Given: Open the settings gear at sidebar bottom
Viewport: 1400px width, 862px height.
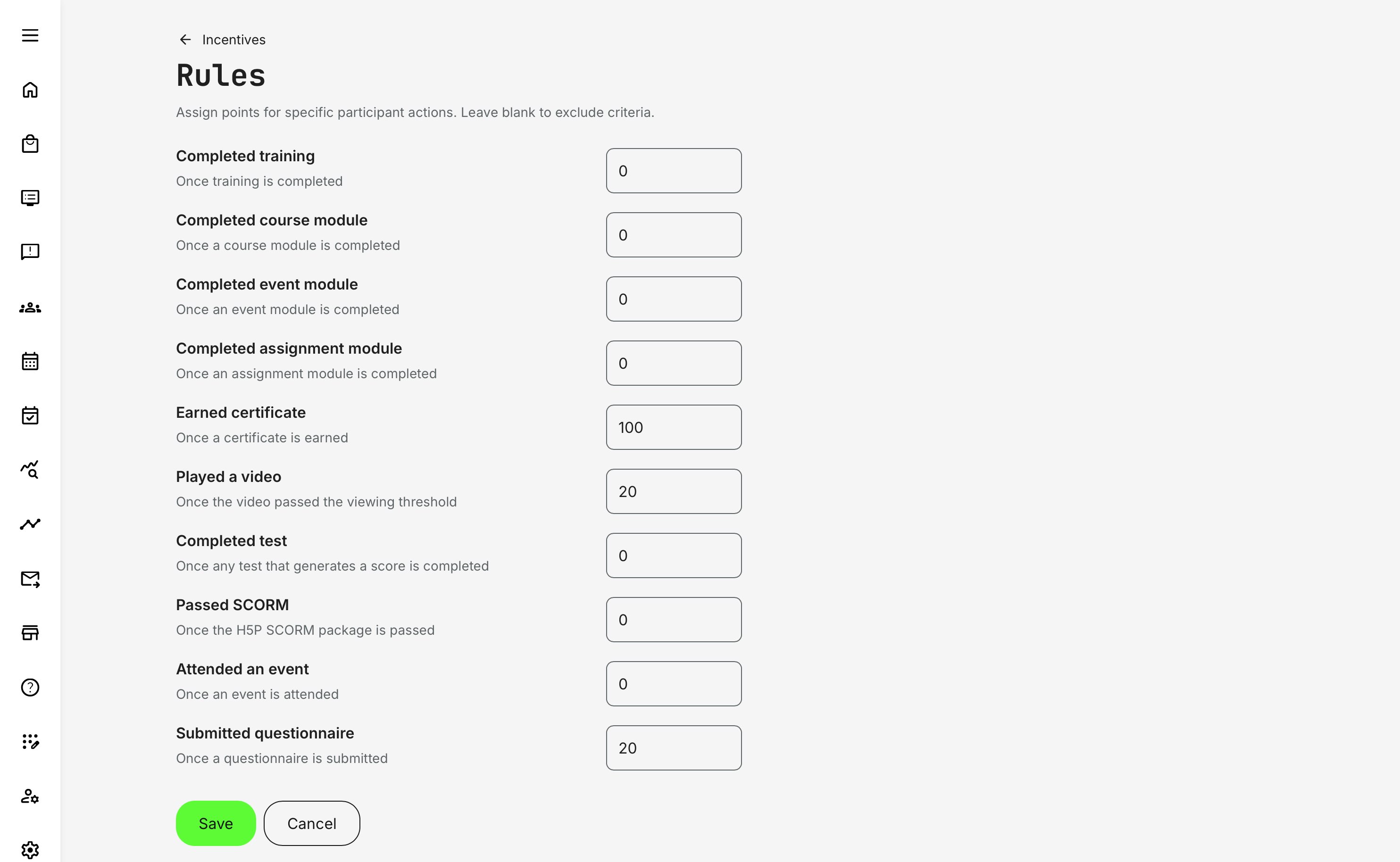Looking at the screenshot, I should [x=29, y=848].
